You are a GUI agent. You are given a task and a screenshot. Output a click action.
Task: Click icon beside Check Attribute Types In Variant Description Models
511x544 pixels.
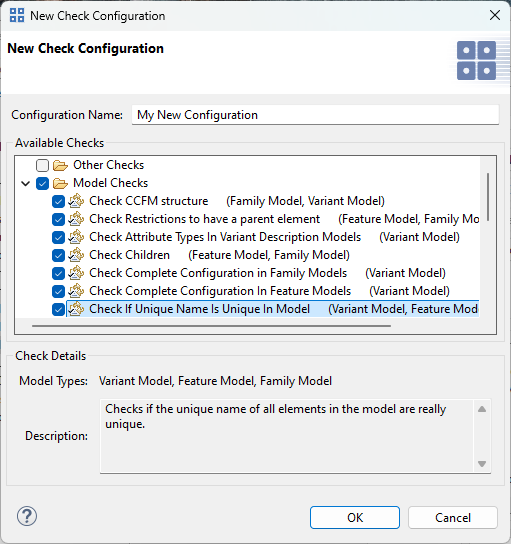coord(76,237)
